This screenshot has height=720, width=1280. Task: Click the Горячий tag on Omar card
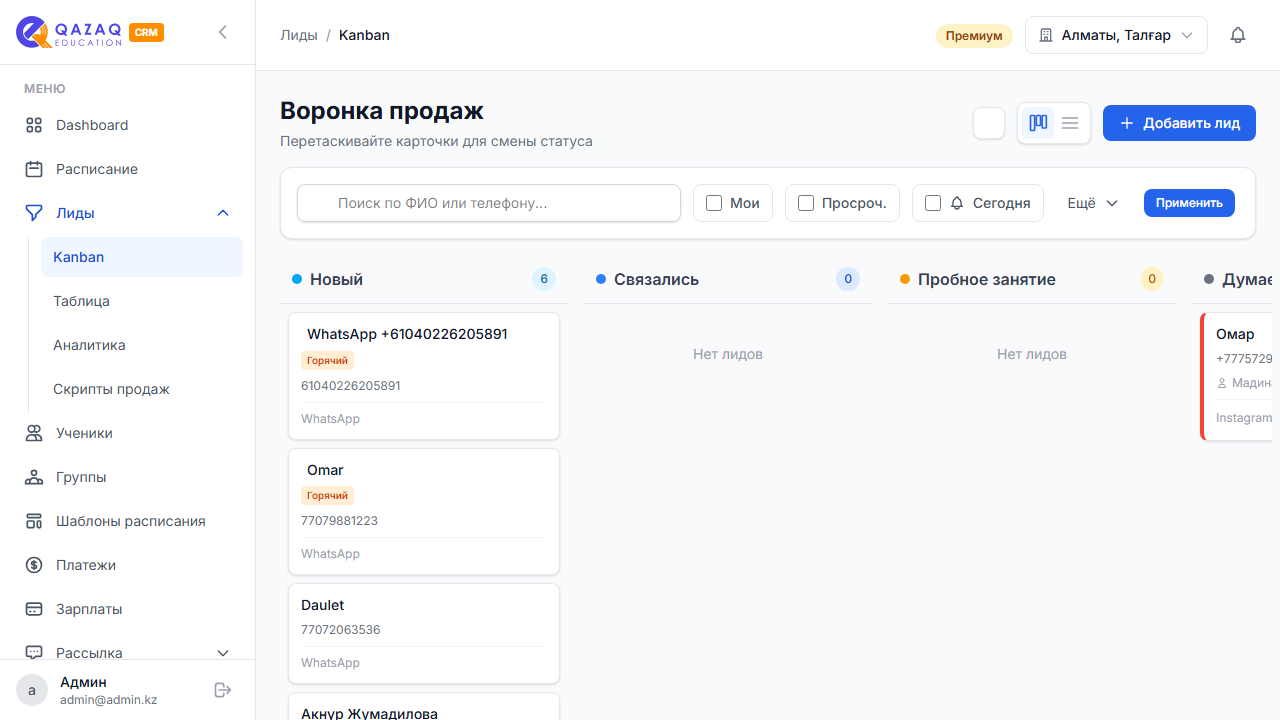(x=327, y=496)
